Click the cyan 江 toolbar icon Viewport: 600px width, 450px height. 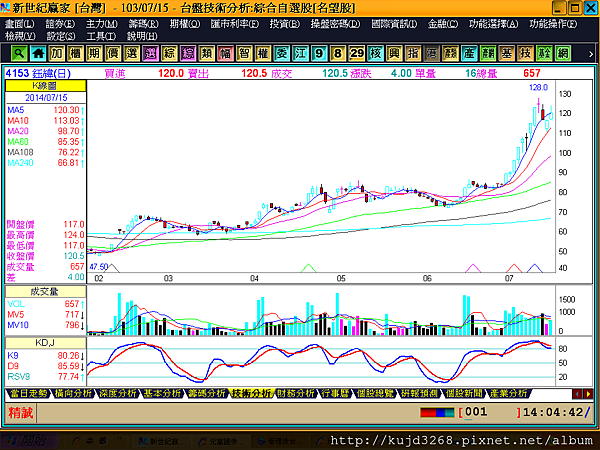(x=300, y=53)
